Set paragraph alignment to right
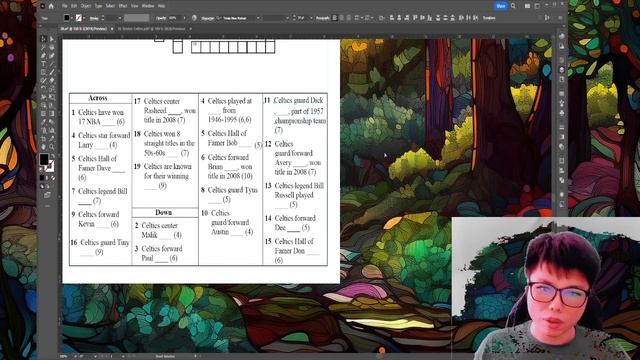 (349, 18)
